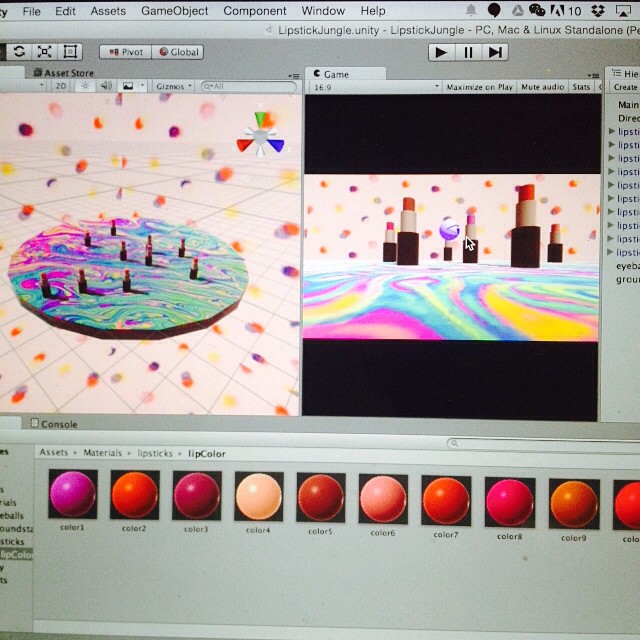The width and height of the screenshot is (640, 640).
Task: Click the Mute audio button
Action: [542, 87]
